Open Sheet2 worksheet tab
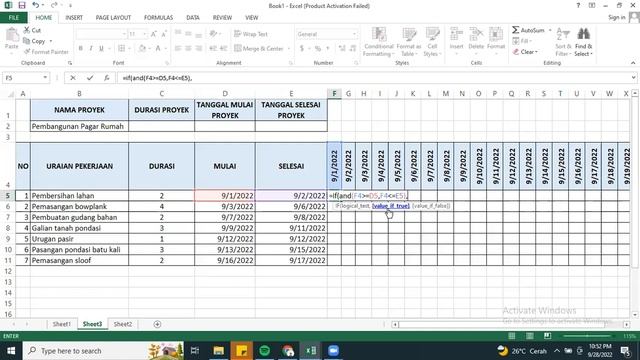 (x=122, y=324)
